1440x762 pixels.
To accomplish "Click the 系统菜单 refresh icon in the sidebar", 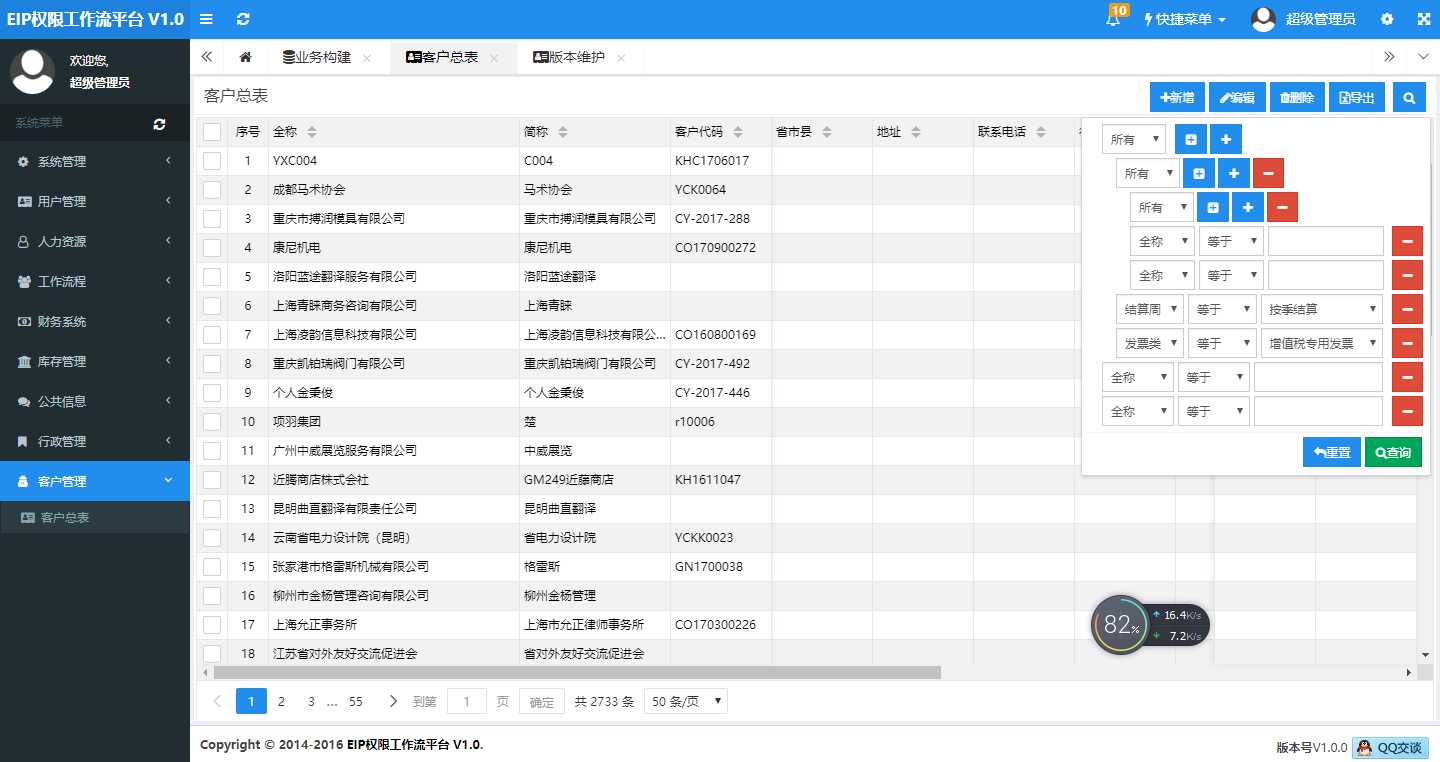I will 159,122.
